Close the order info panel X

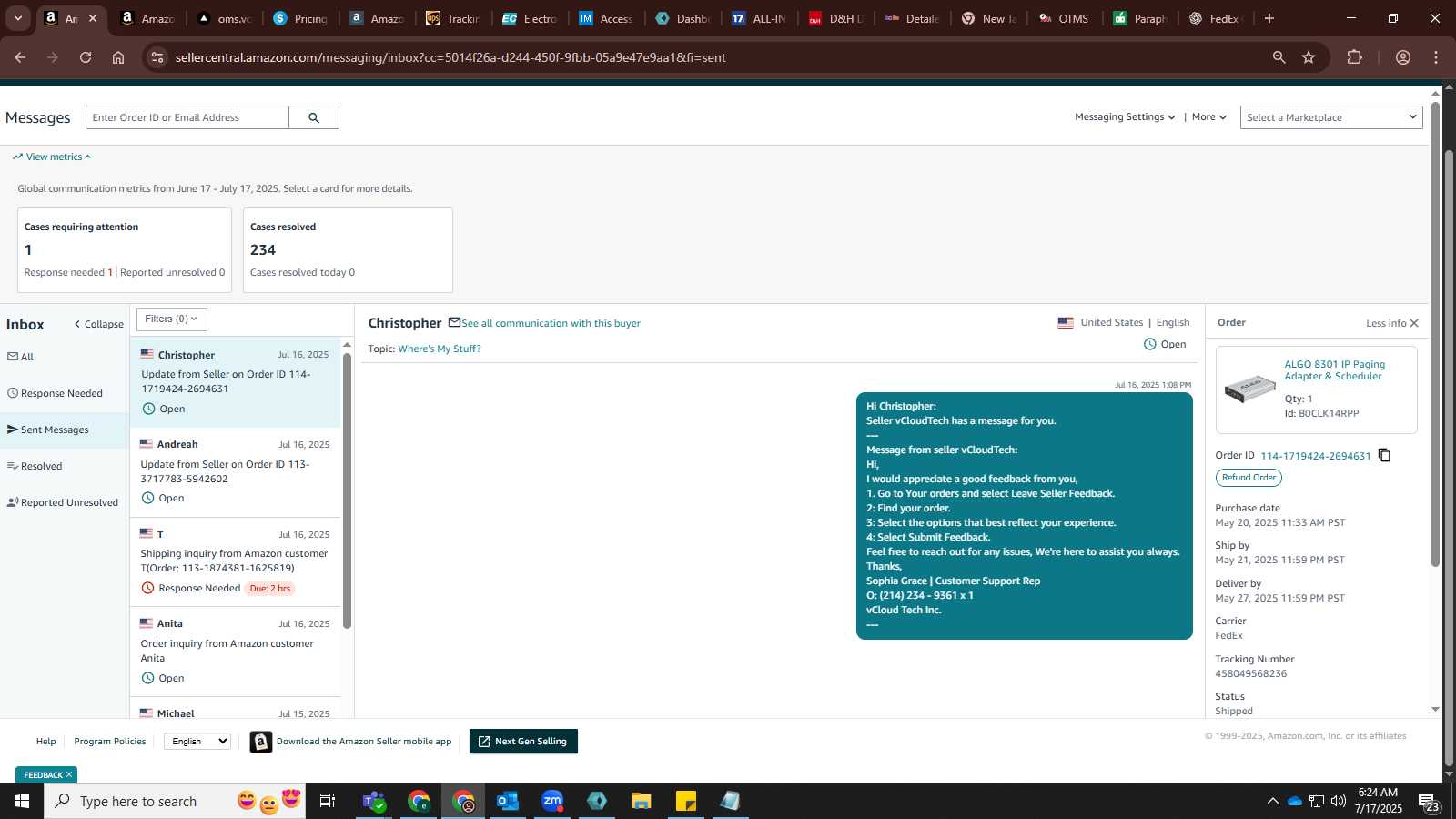(1414, 323)
